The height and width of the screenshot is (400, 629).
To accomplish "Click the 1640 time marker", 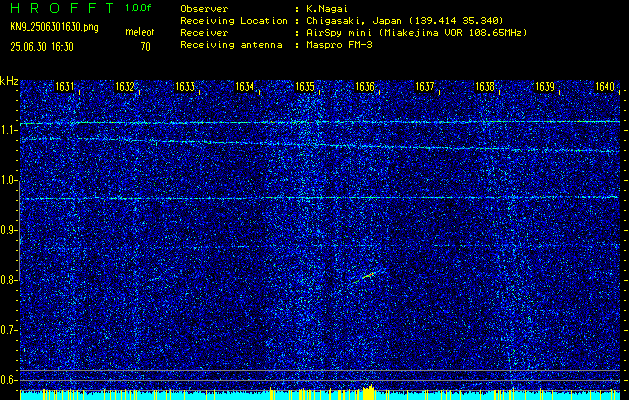I will [605, 87].
